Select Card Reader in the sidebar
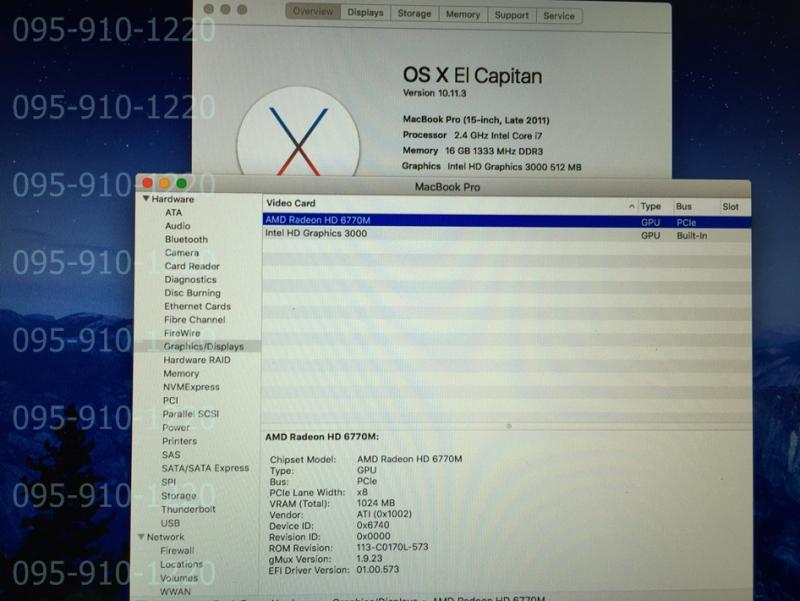Image resolution: width=800 pixels, height=601 pixels. [x=192, y=266]
